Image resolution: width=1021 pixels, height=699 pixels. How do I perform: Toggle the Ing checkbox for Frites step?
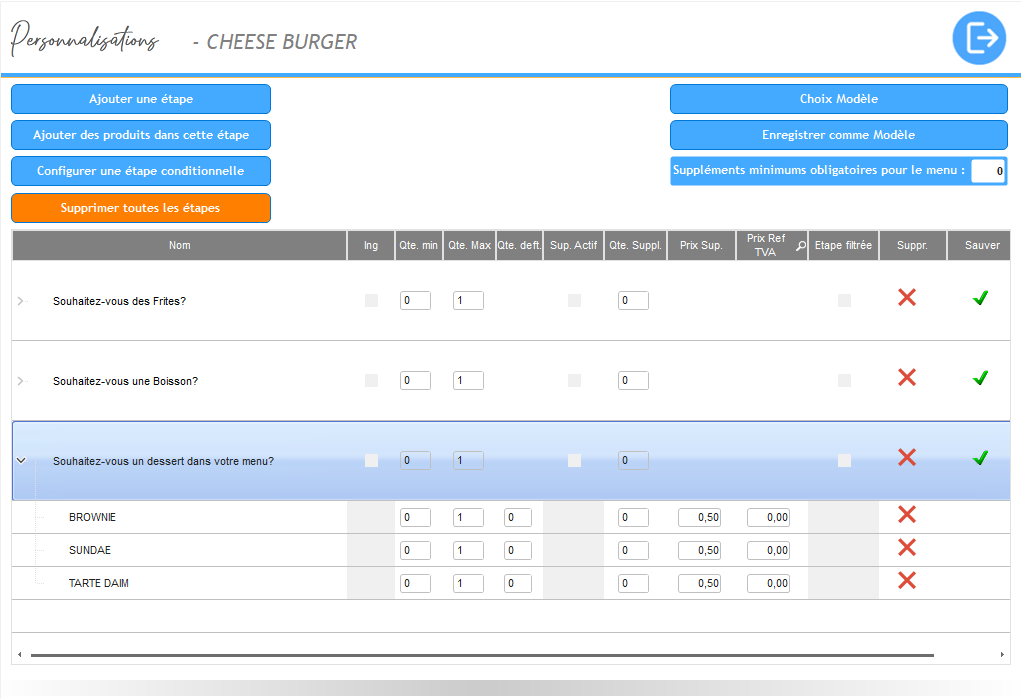[x=372, y=300]
